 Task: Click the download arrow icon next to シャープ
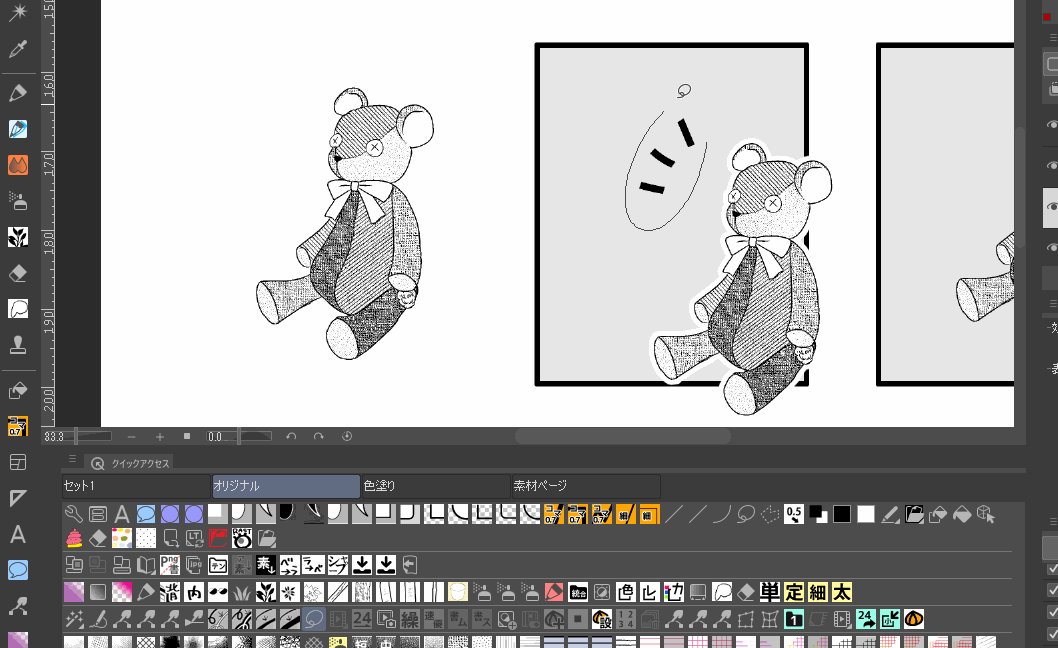[x=362, y=564]
